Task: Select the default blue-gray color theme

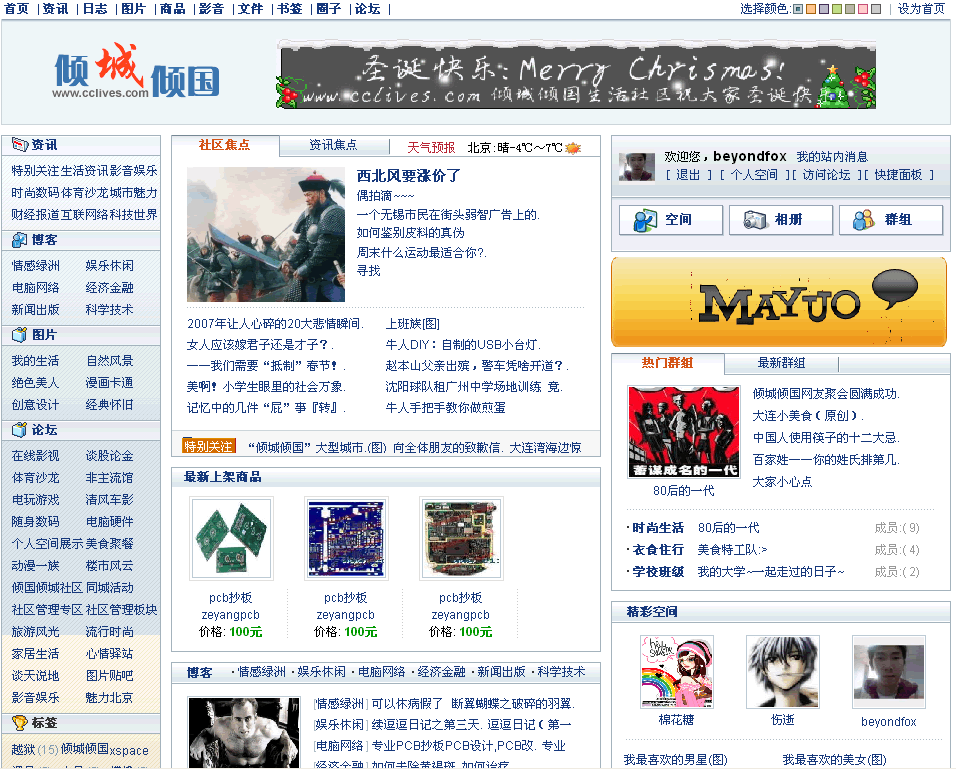Action: pos(798,9)
